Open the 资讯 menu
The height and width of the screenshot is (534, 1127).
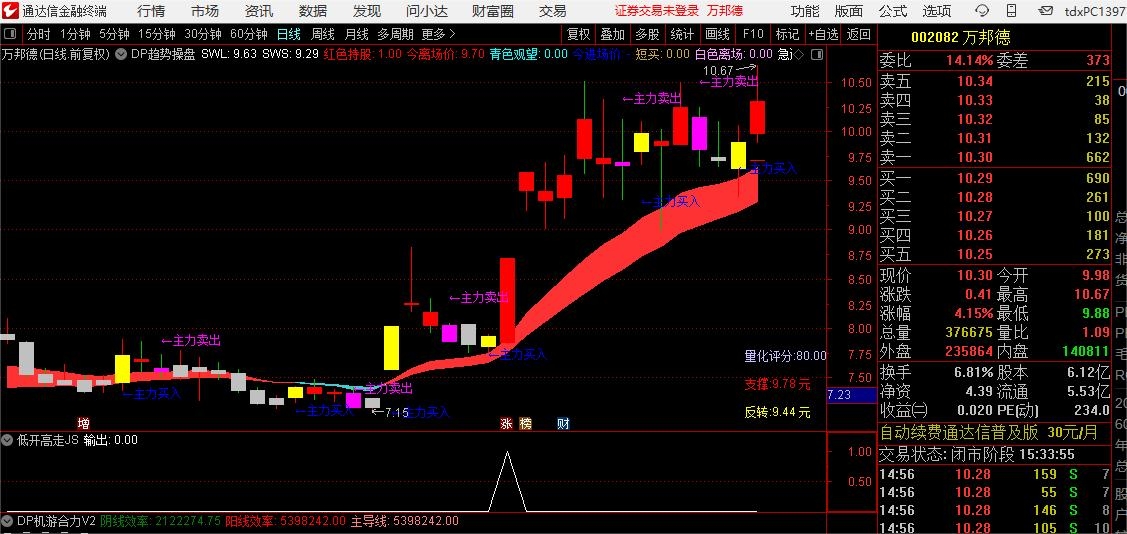tap(259, 11)
